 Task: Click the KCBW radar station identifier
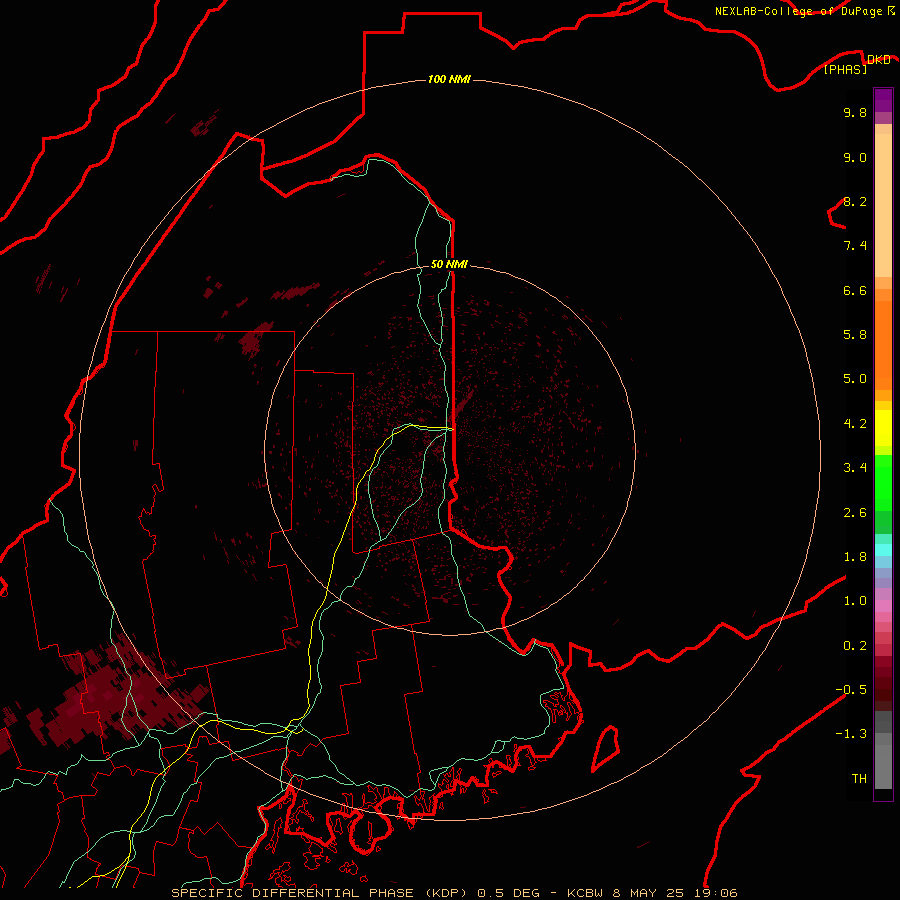[585, 893]
